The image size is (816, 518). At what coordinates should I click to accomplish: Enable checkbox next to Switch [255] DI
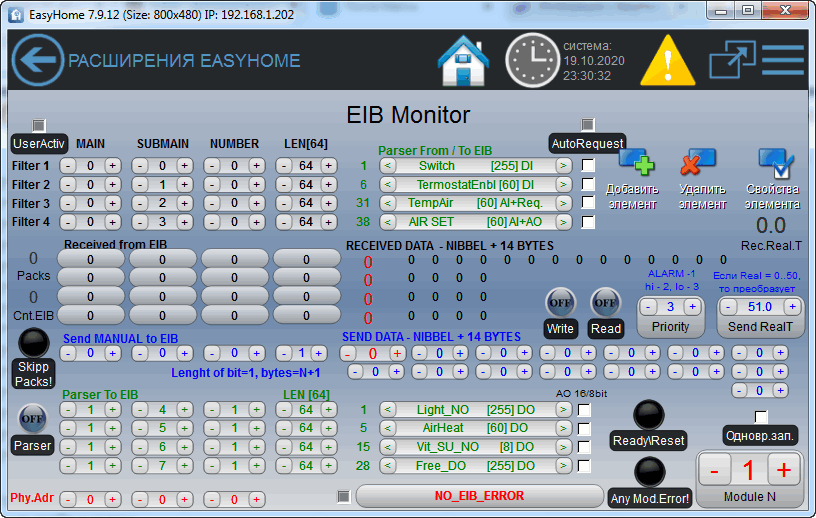[x=588, y=165]
